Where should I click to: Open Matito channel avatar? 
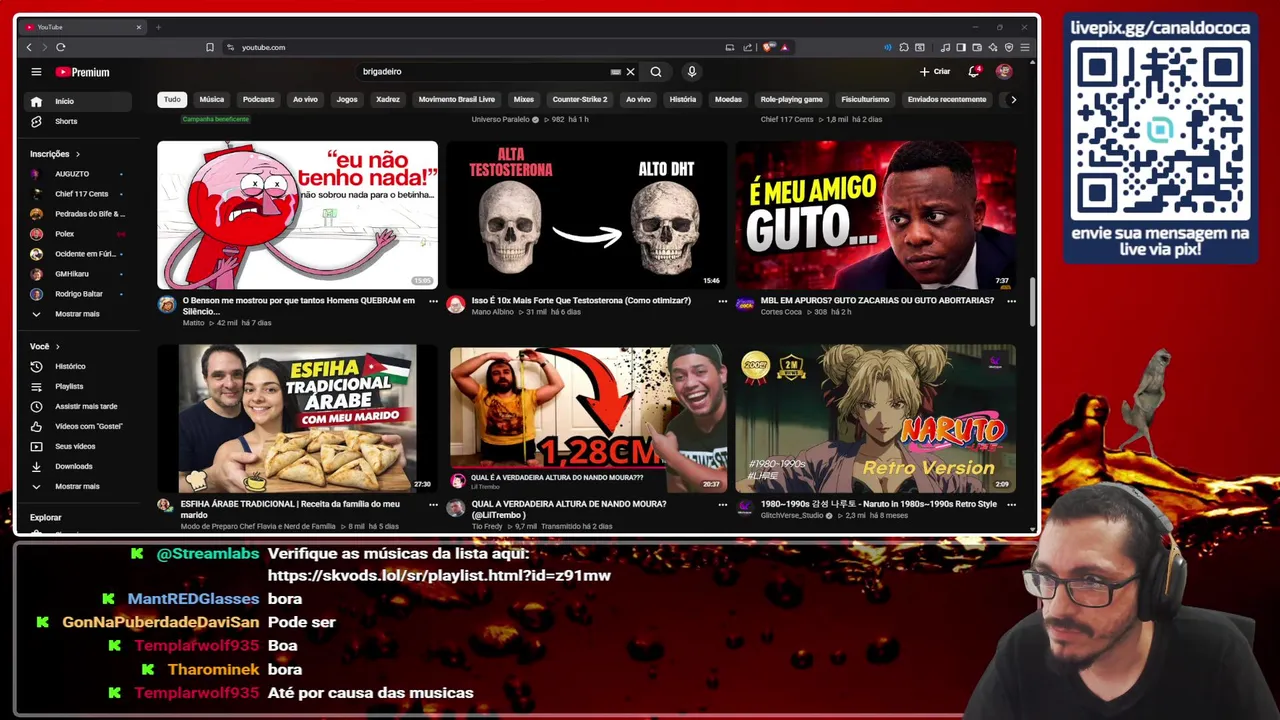coord(166,304)
